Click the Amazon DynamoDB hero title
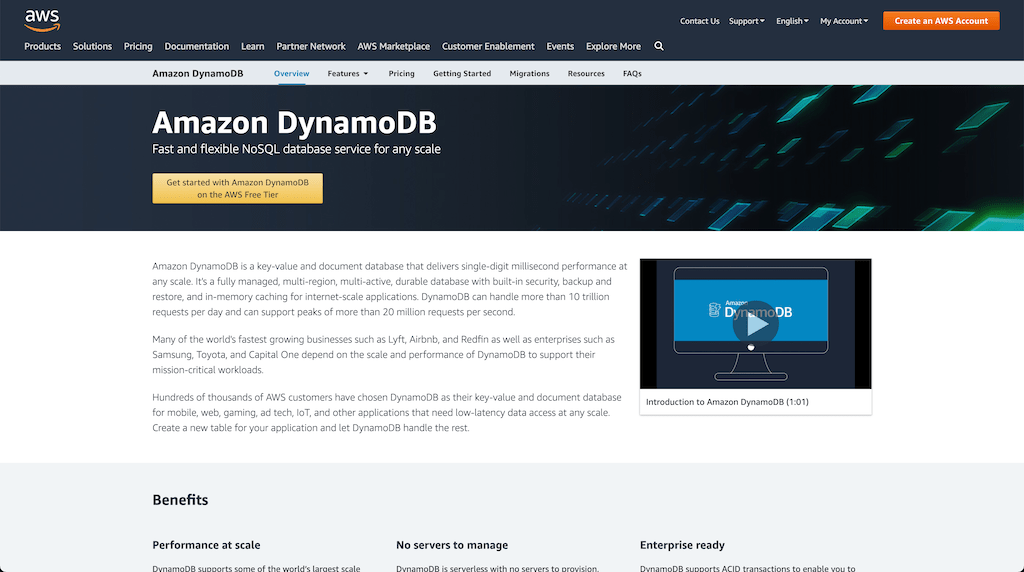 pyautogui.click(x=294, y=123)
